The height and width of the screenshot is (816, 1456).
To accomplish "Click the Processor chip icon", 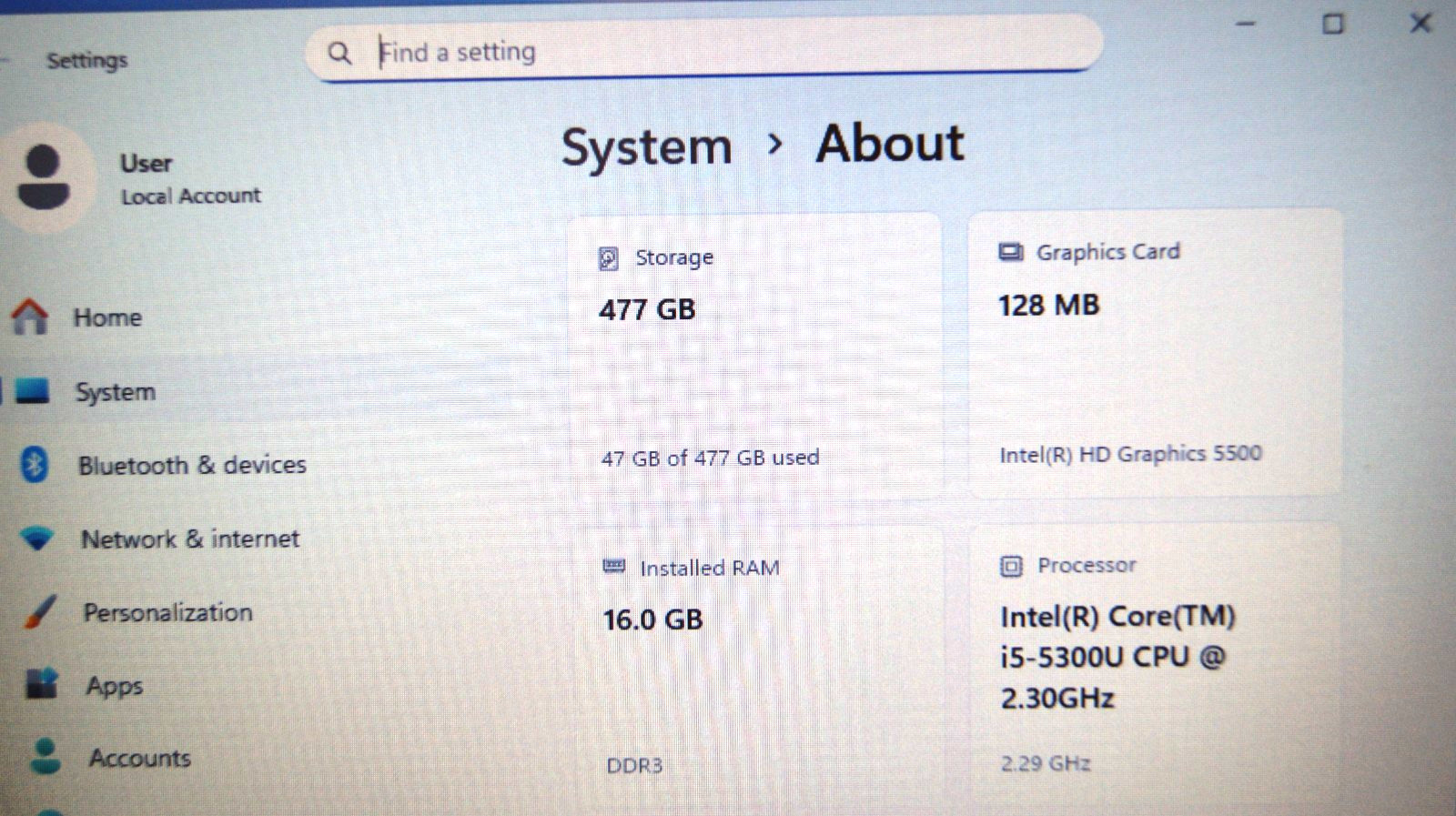I will 1011,567.
